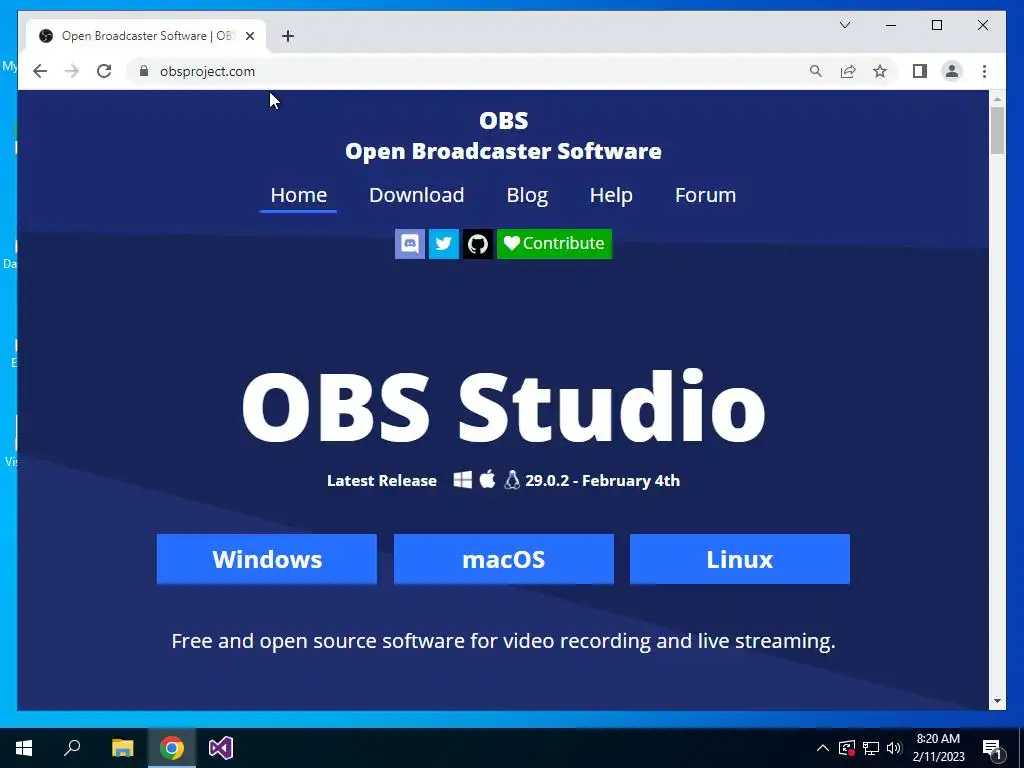The height and width of the screenshot is (768, 1024).
Task: Click the '29.0.2 - February 4th' release text
Action: 603,481
